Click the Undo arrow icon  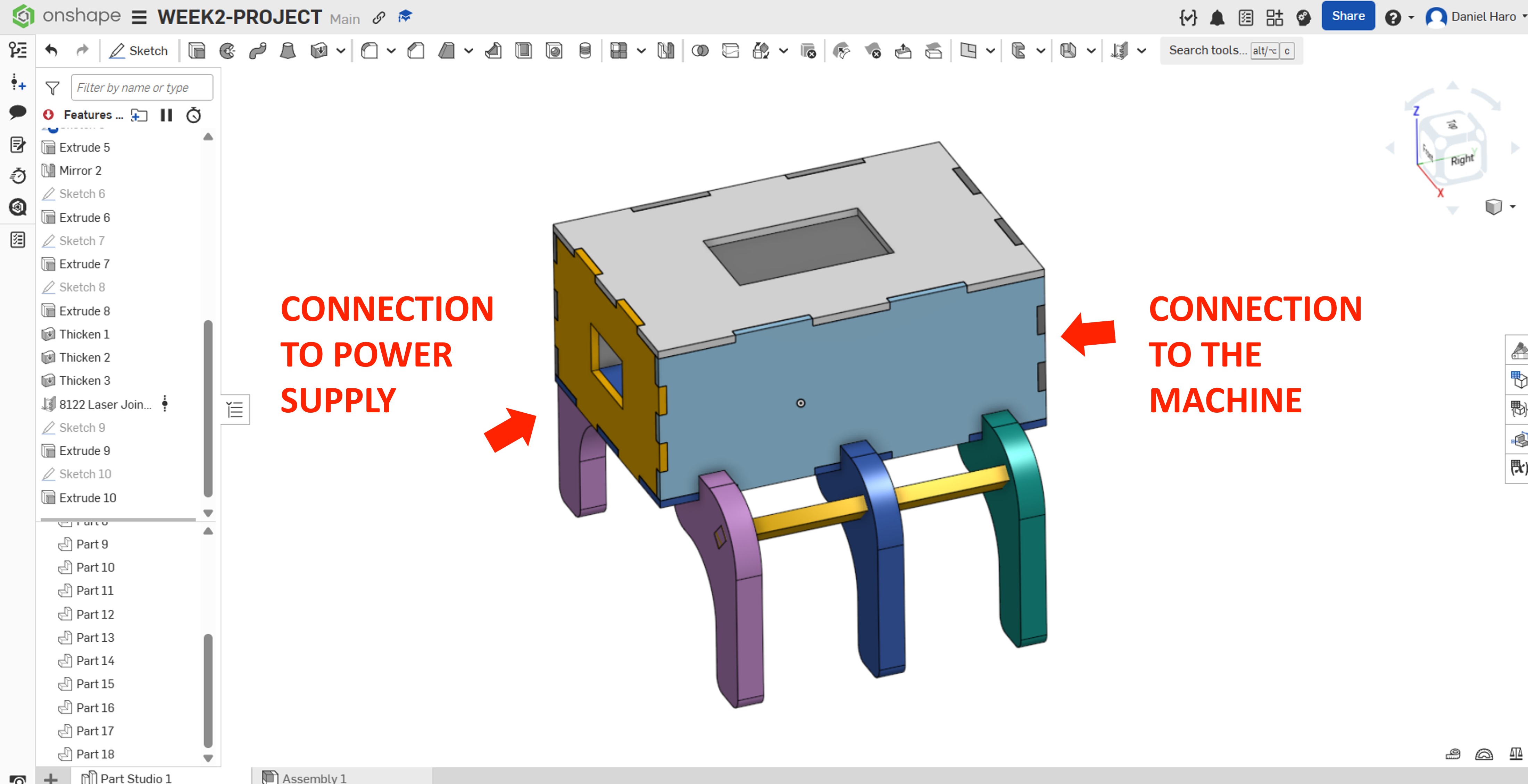pos(52,51)
